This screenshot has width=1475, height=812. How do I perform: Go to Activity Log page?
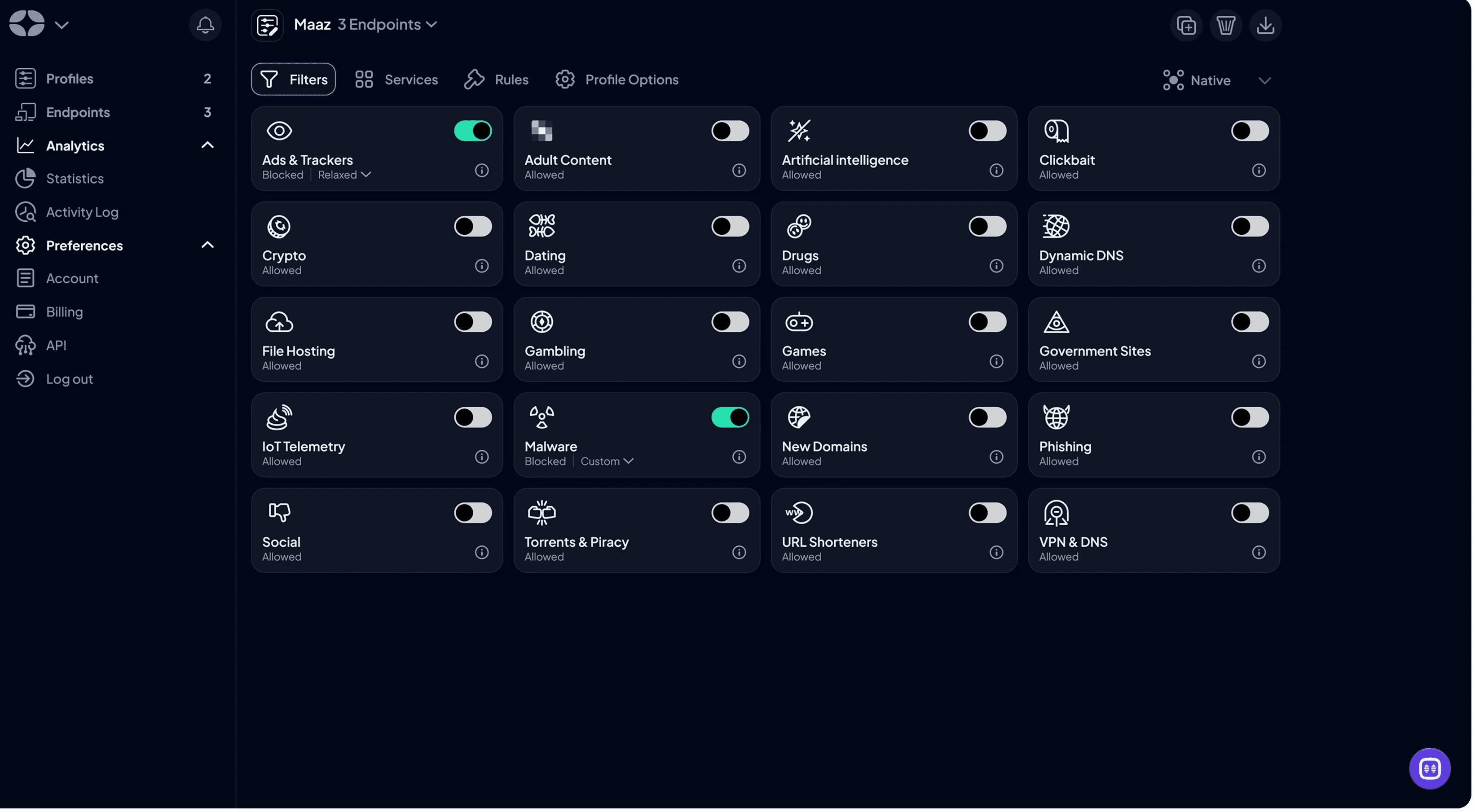coord(82,212)
